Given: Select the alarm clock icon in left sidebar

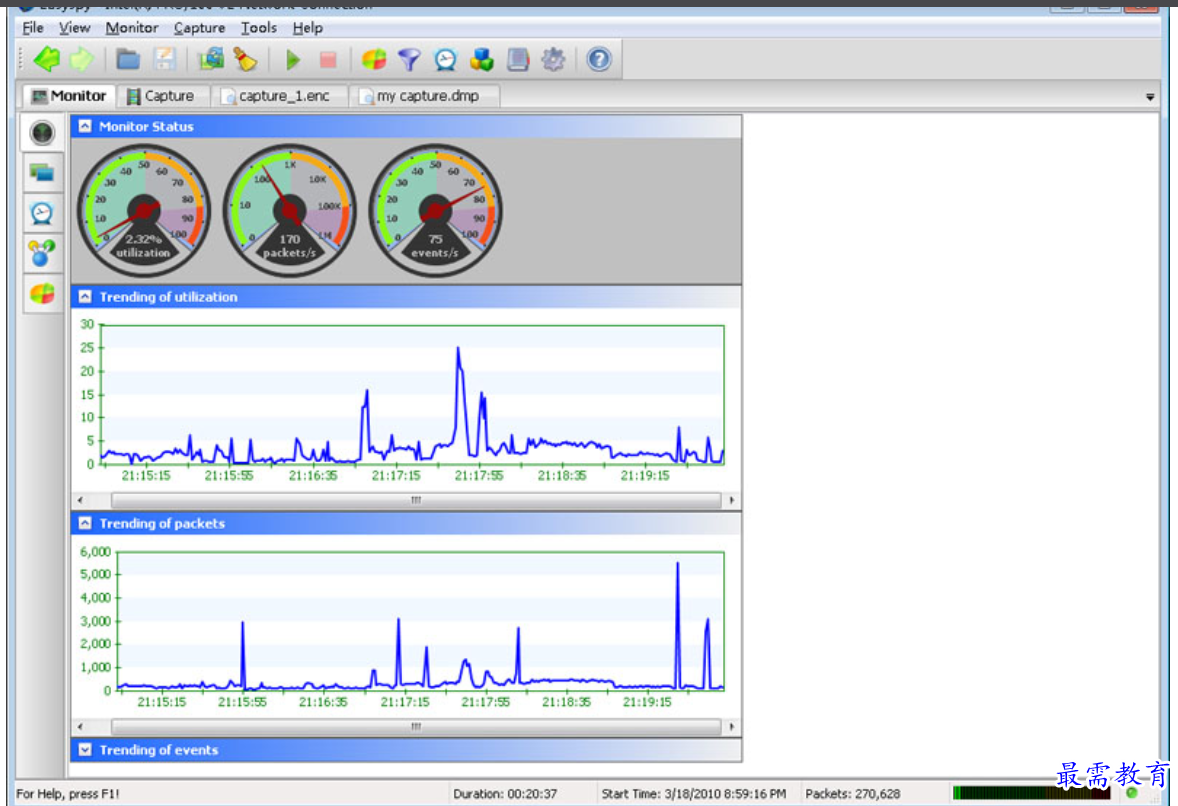Looking at the screenshot, I should (x=42, y=213).
